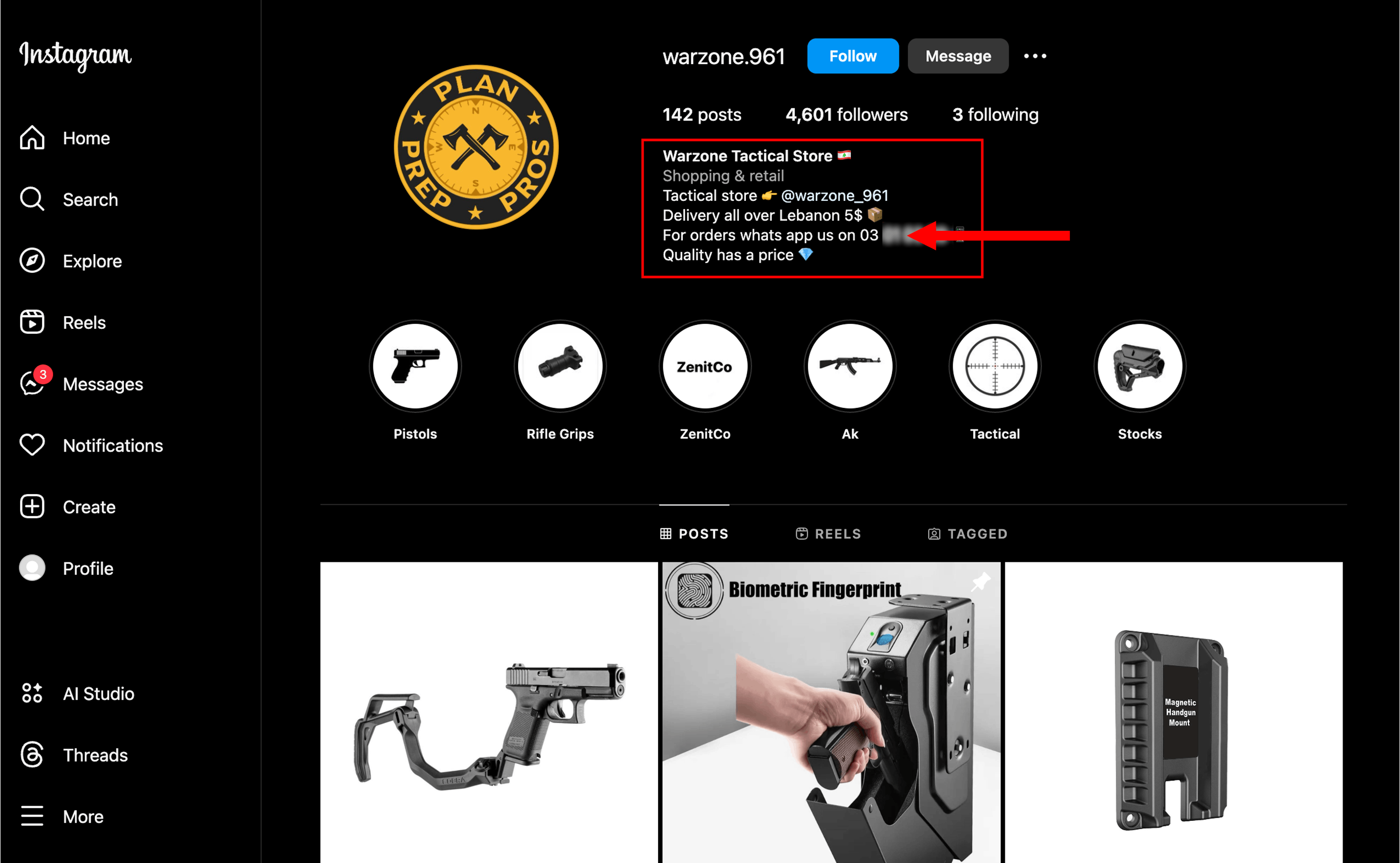
Task: Open the Biometric Fingerprint pinned post
Action: [831, 712]
